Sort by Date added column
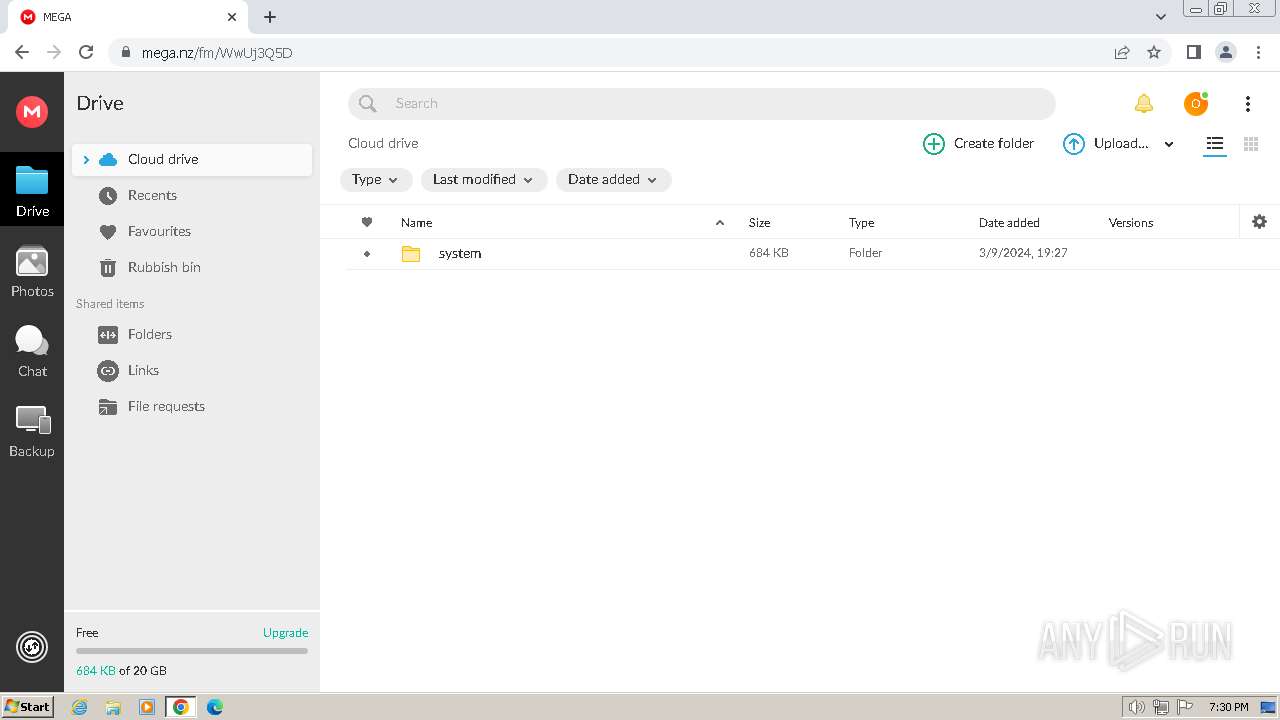Viewport: 1280px width, 720px height. pyautogui.click(x=1009, y=223)
